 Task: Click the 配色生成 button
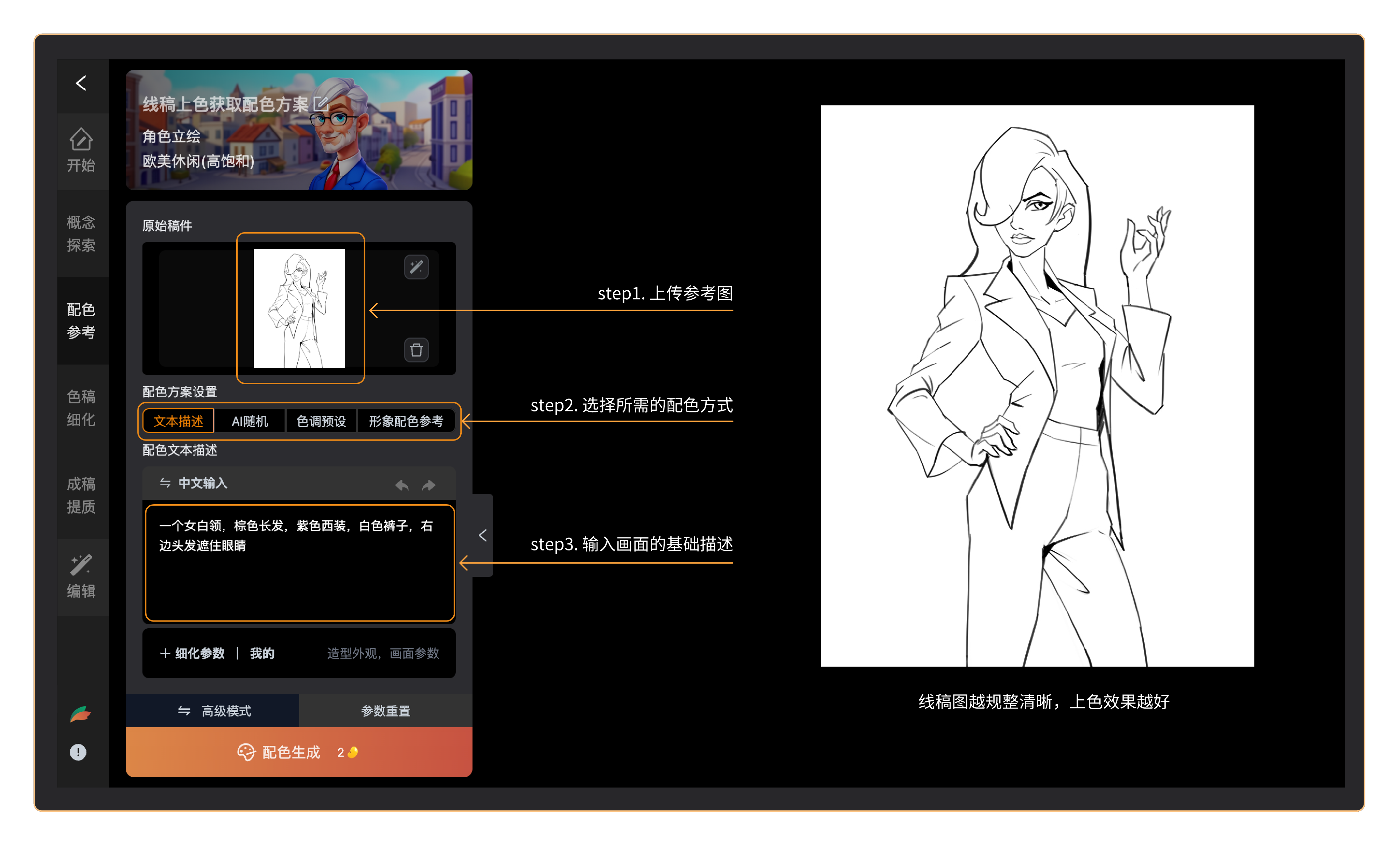(299, 752)
